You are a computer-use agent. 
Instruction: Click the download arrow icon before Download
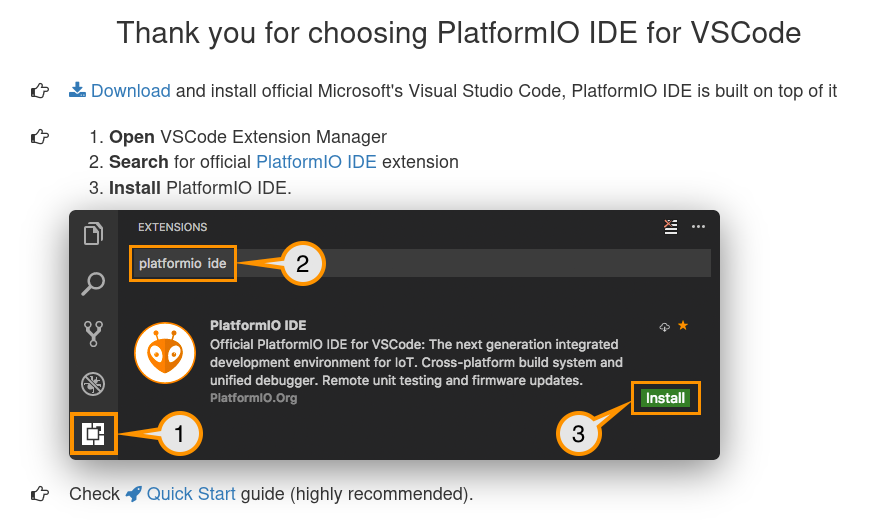[77, 91]
